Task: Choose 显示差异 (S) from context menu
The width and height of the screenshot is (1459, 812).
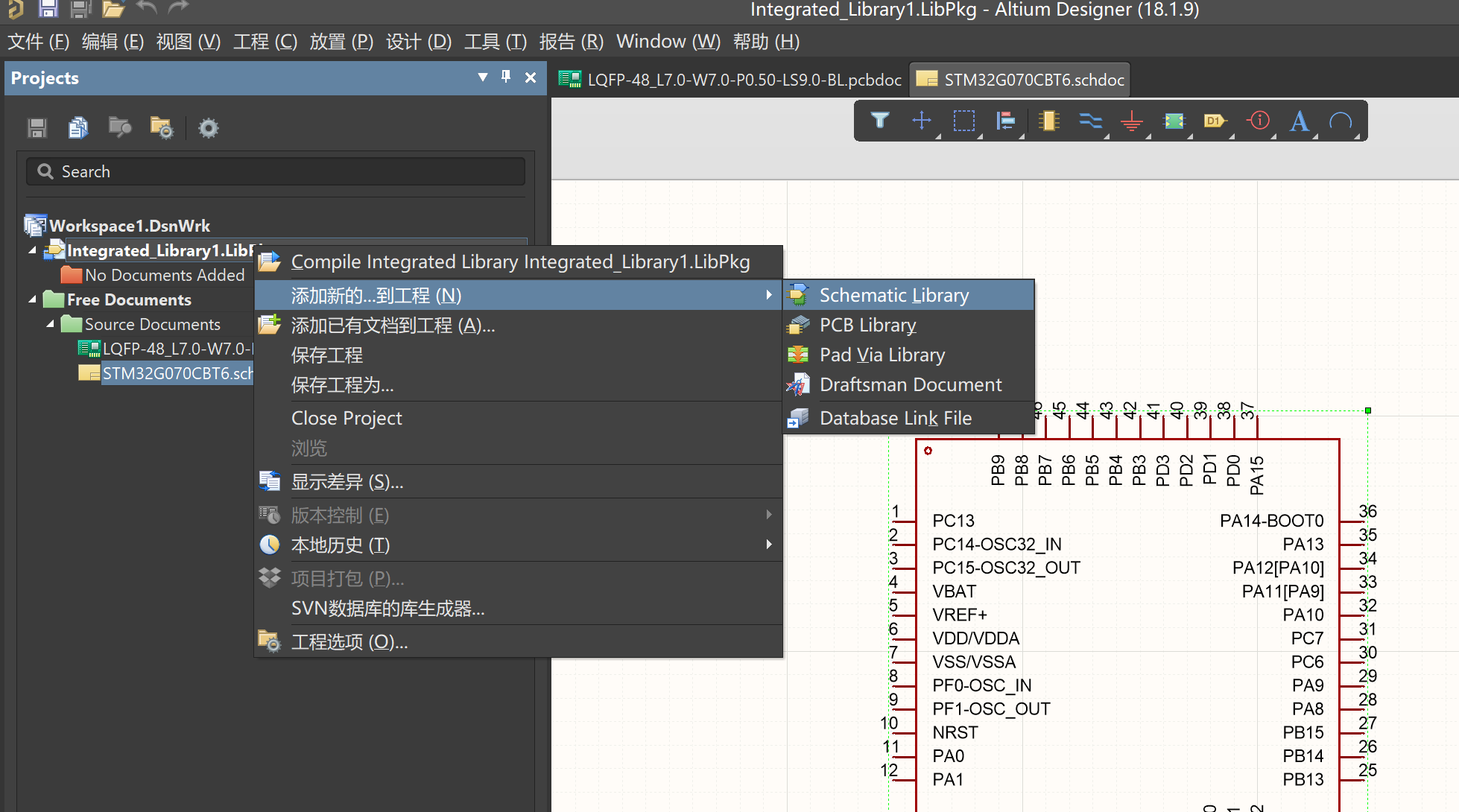Action: [519, 482]
